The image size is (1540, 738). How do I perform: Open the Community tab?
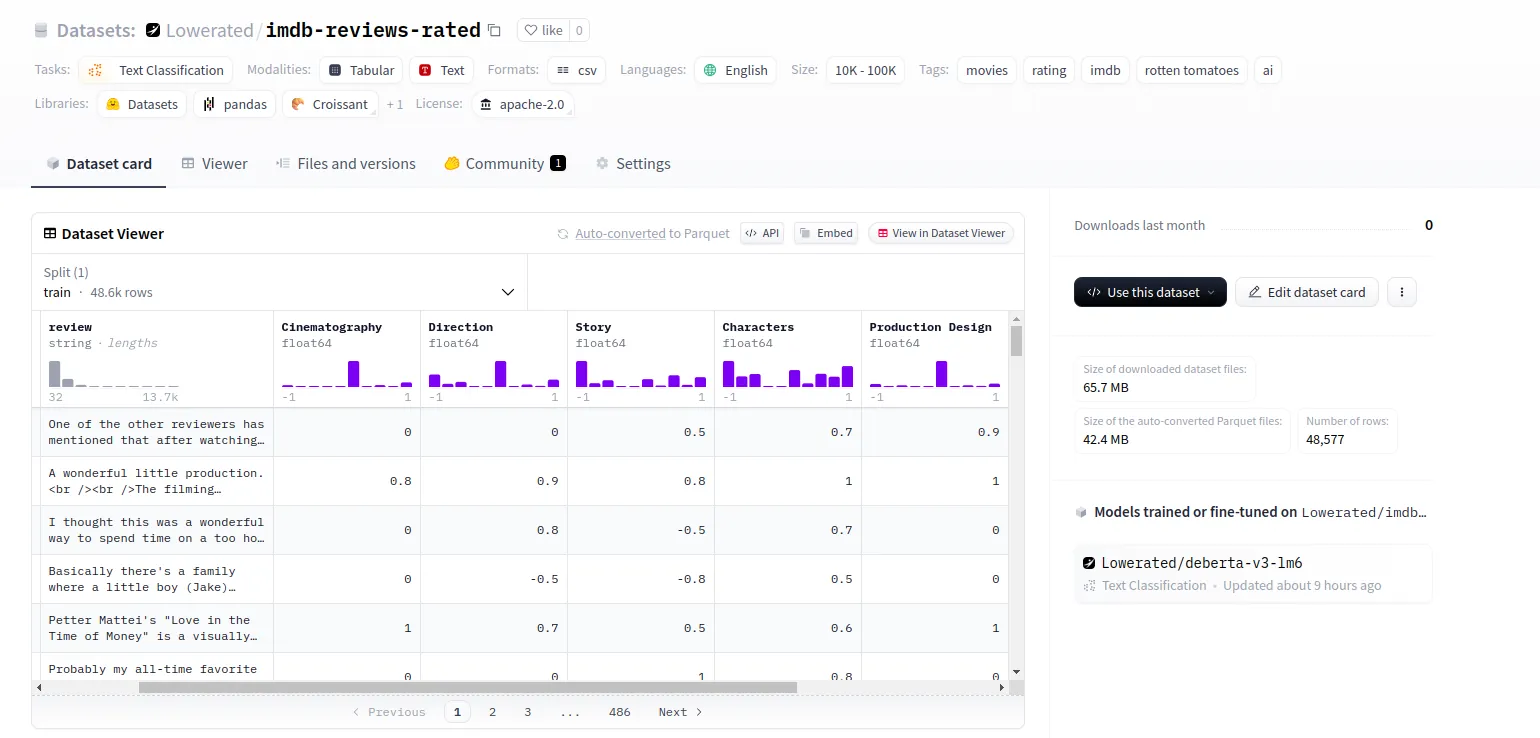tap(505, 164)
